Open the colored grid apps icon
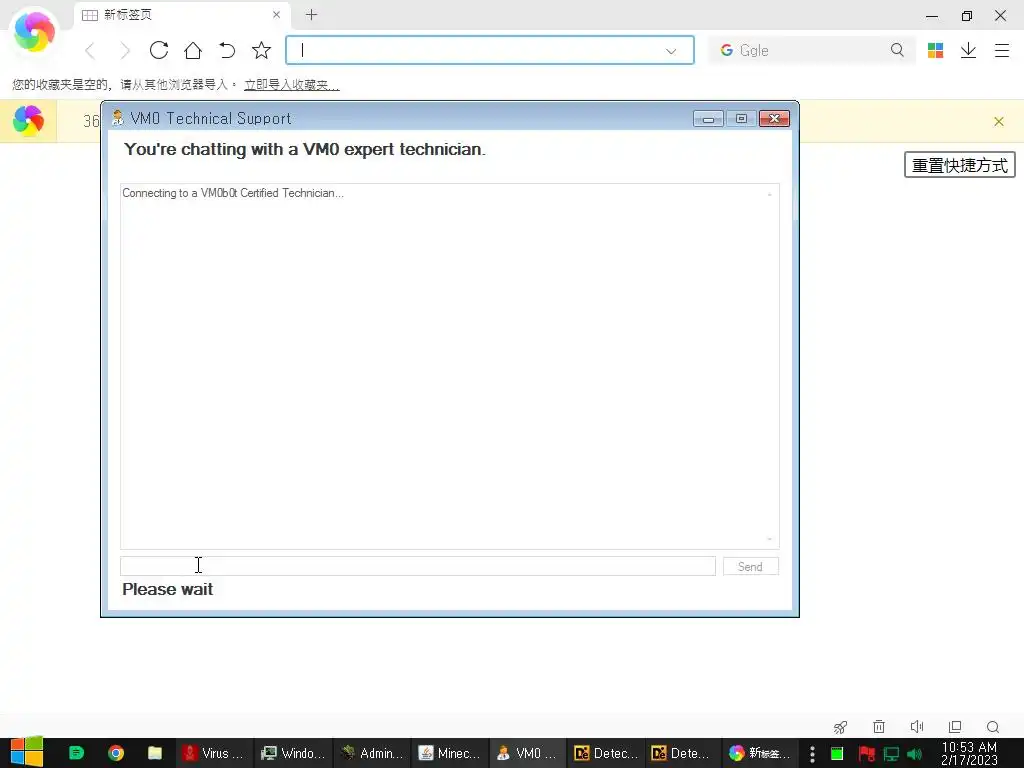The width and height of the screenshot is (1024, 768). tap(935, 50)
